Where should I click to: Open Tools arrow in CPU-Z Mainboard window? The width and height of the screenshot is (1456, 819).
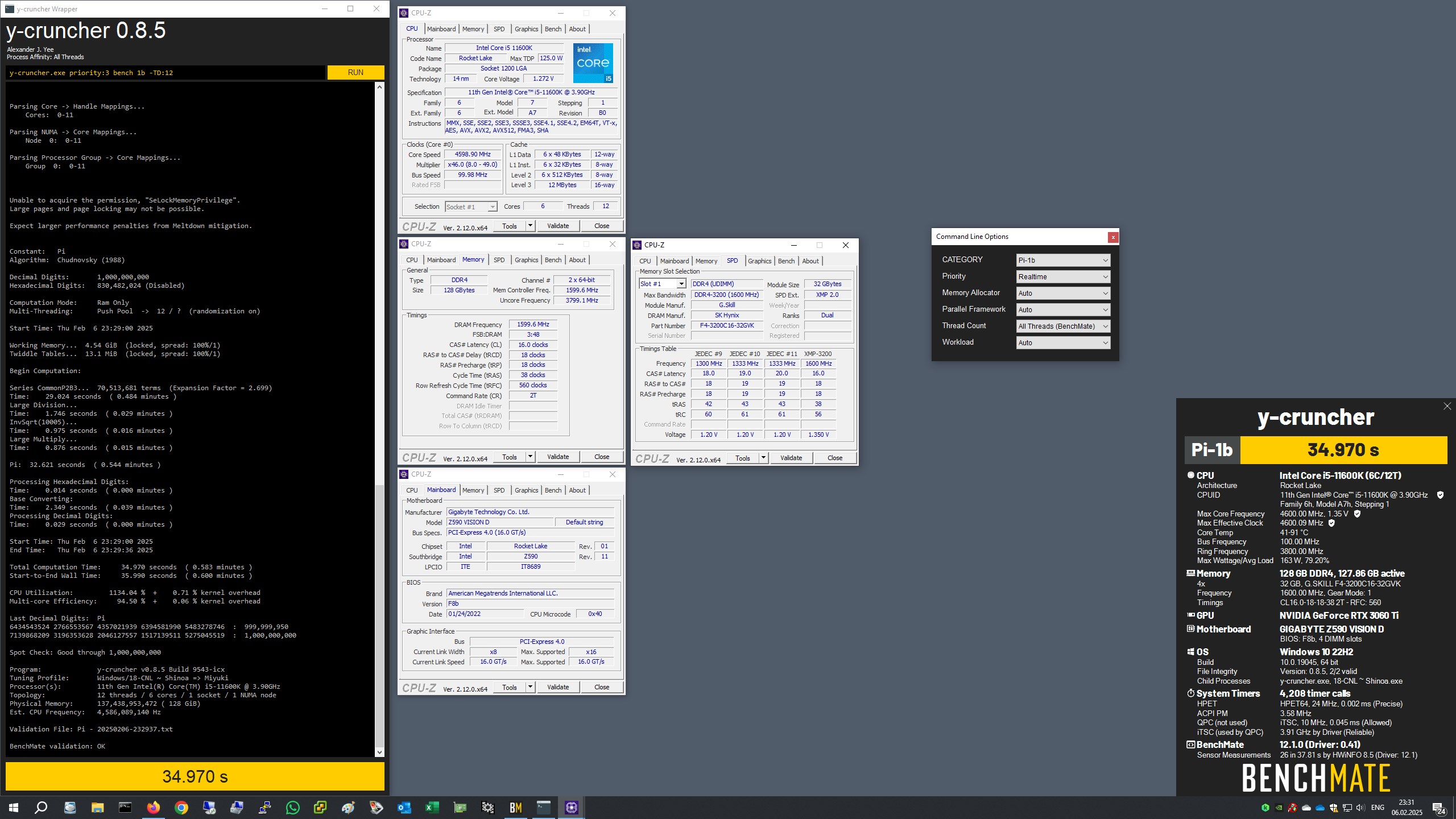[530, 687]
